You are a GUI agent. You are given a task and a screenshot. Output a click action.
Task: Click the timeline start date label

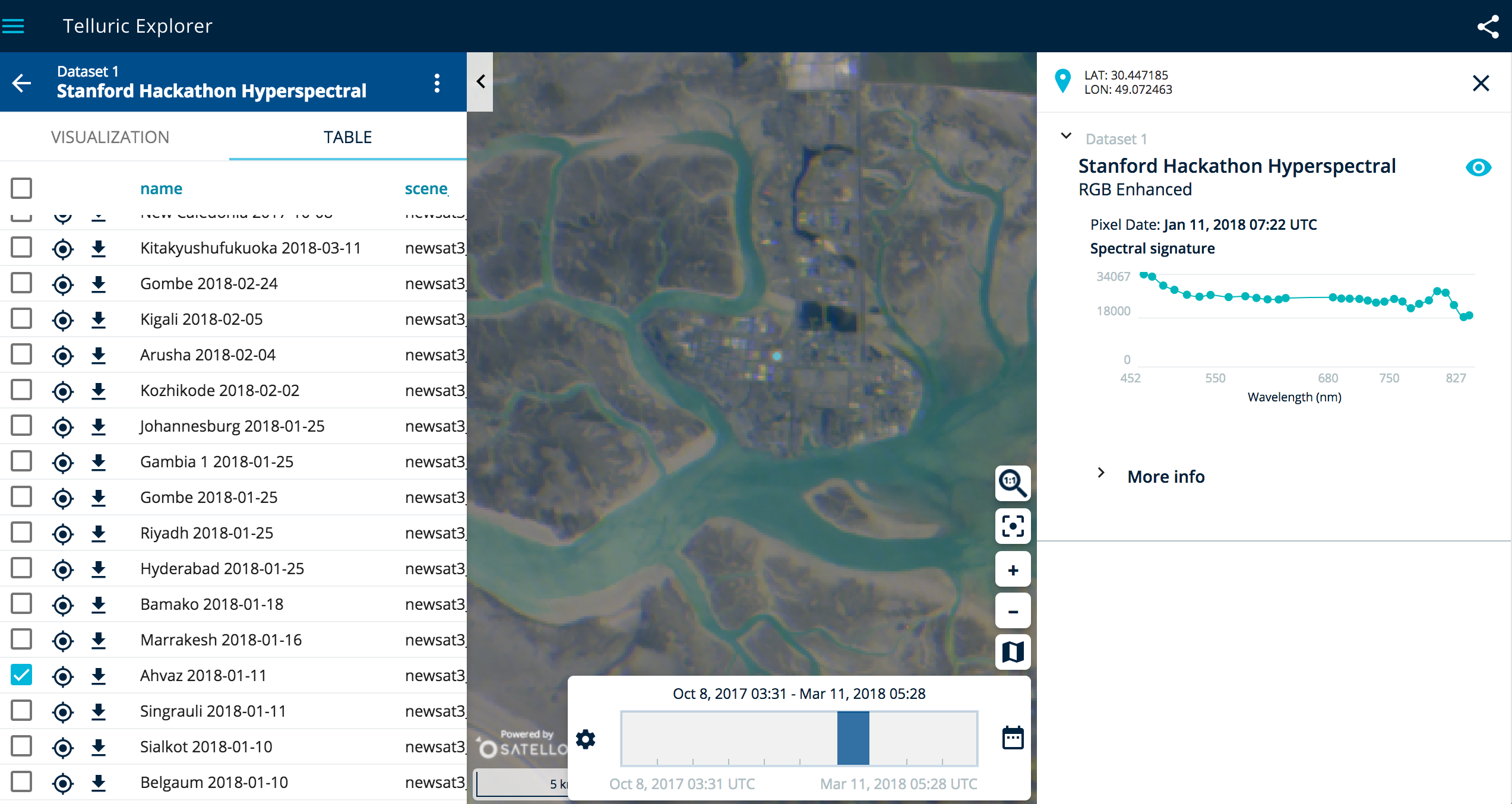click(682, 784)
